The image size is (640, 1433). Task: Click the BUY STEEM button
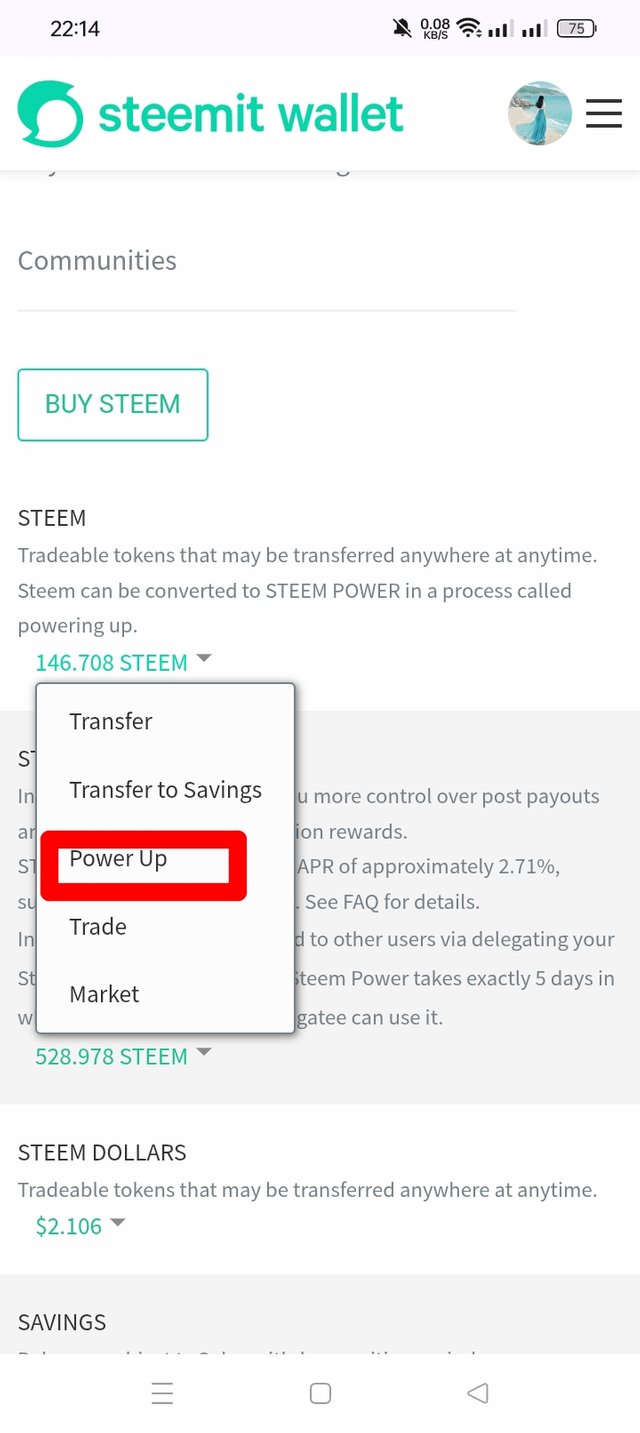click(113, 404)
